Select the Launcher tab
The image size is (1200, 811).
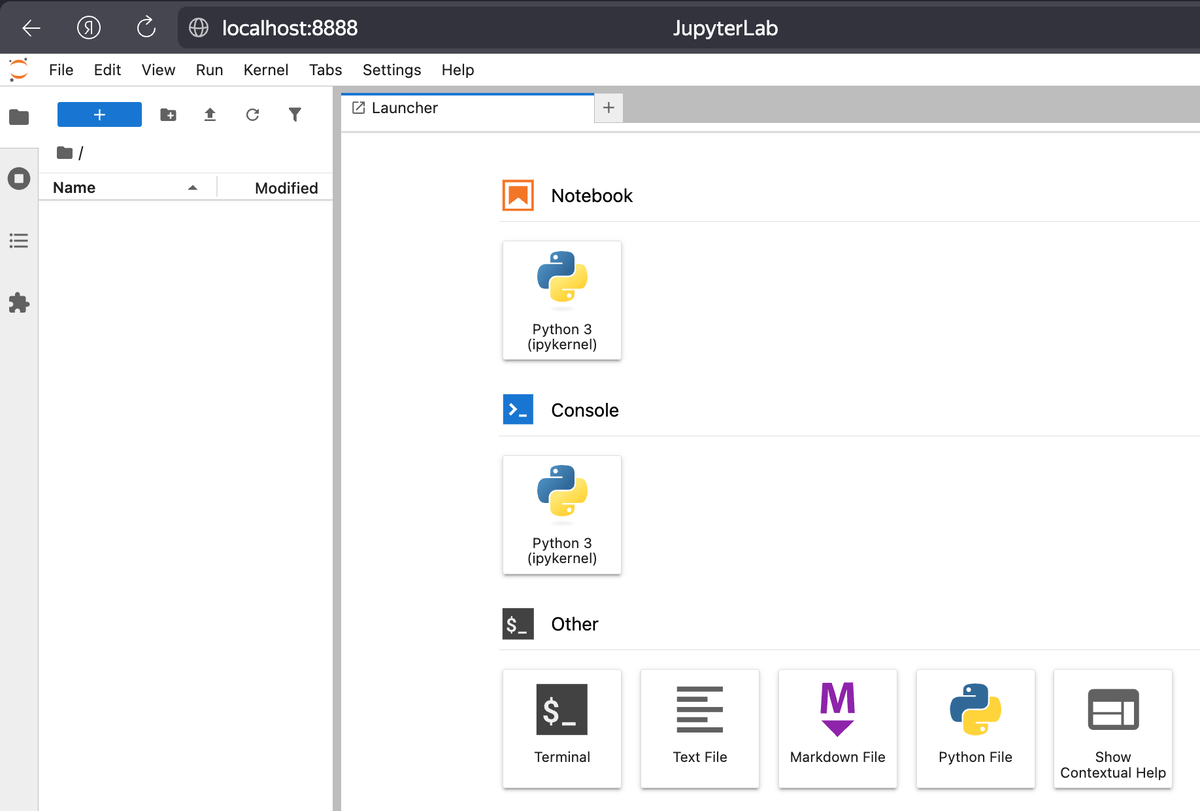[468, 108]
